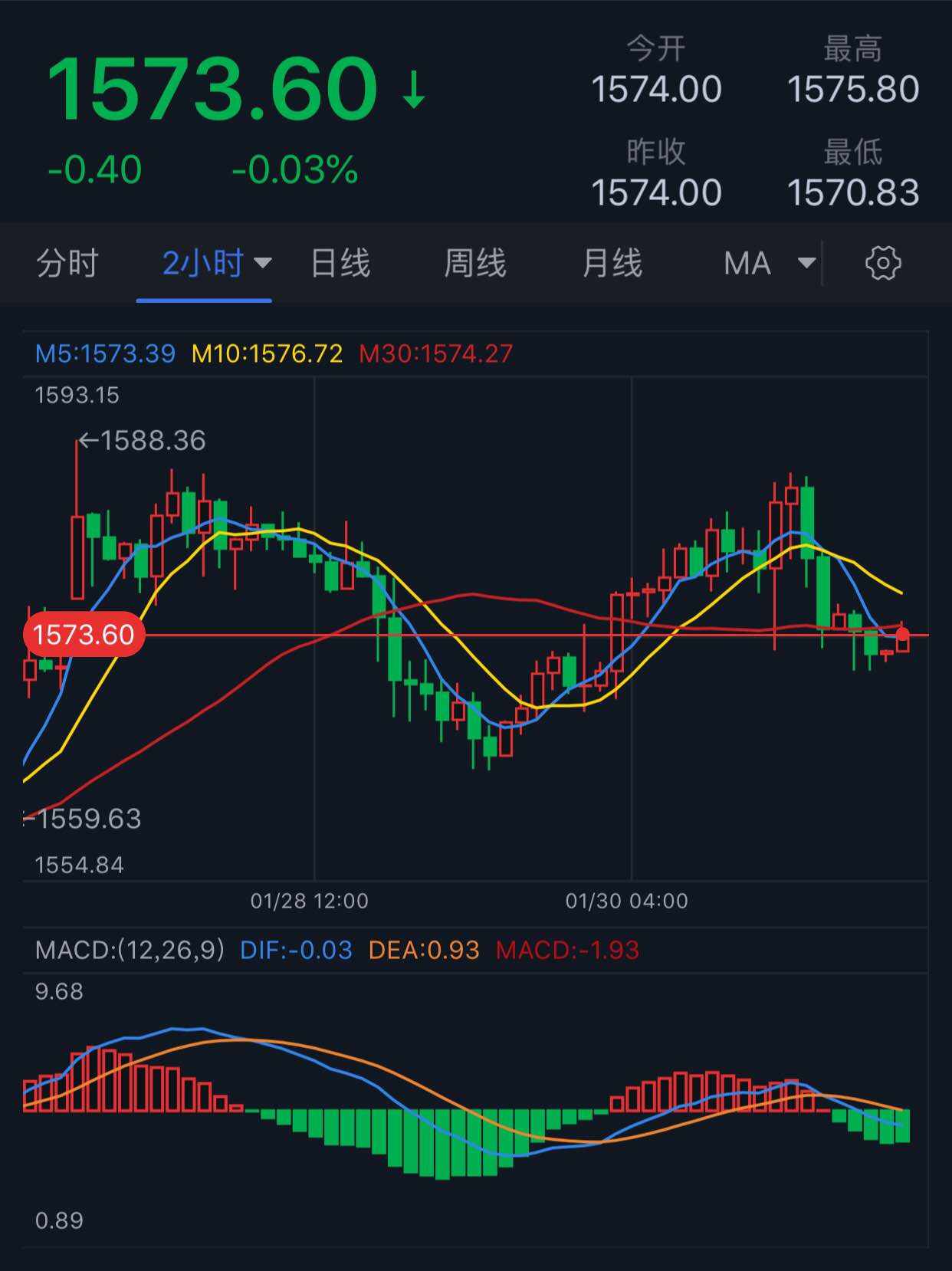Screen dimensions: 952x1271
Task: Tap the 1593.15 upper axis value
Action: coord(77,396)
